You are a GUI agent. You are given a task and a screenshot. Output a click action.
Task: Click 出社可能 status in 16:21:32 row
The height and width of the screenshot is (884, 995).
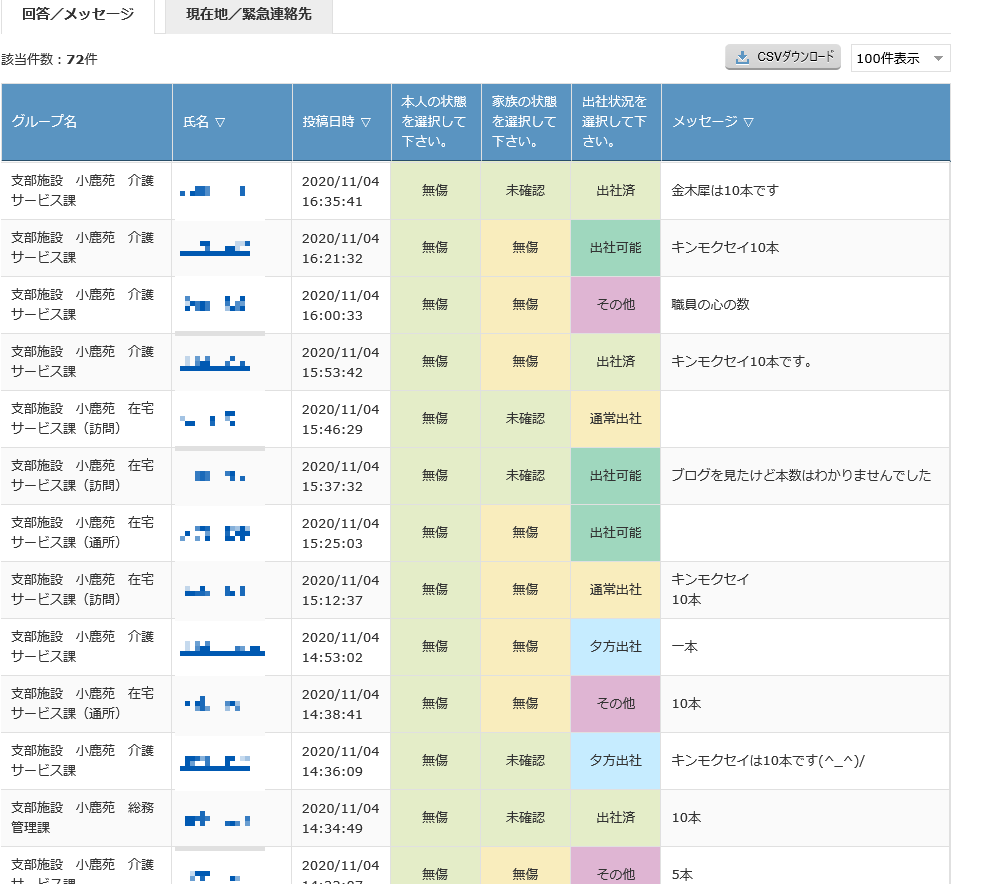[x=616, y=247]
